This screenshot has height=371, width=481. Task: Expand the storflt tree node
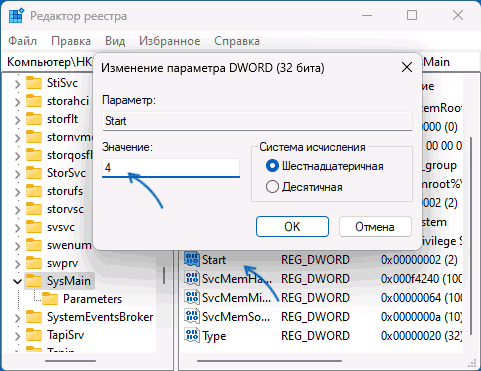click(x=17, y=119)
